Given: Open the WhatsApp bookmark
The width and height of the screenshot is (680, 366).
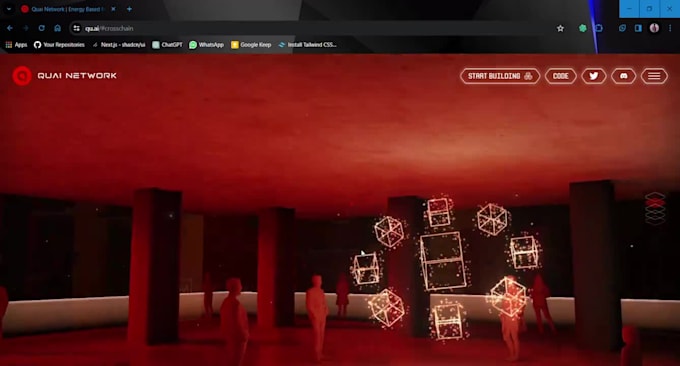Looking at the screenshot, I should (206, 45).
